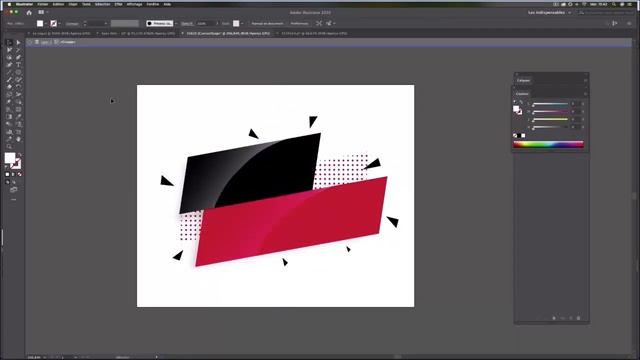Click Edit Toolbar three-dots button

pyautogui.click(x=13, y=200)
